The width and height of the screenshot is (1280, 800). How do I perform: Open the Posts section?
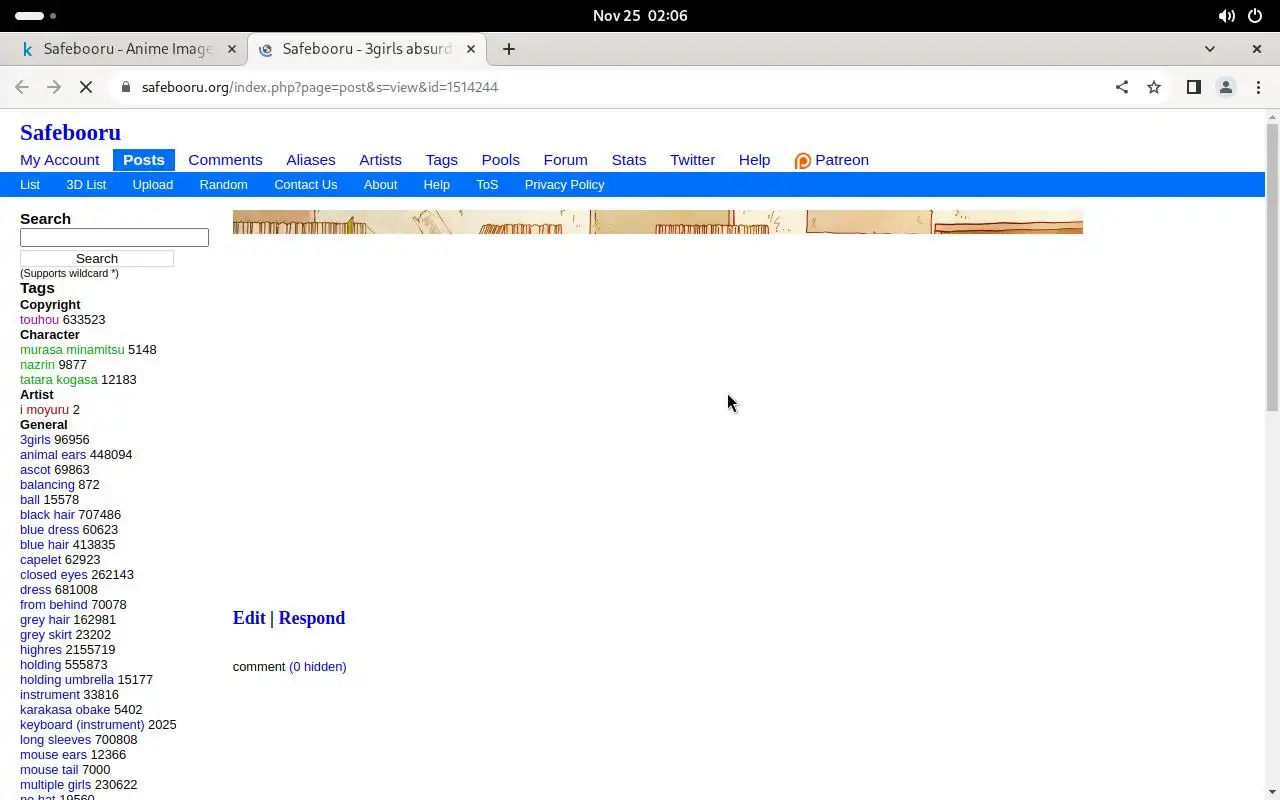[x=144, y=160]
